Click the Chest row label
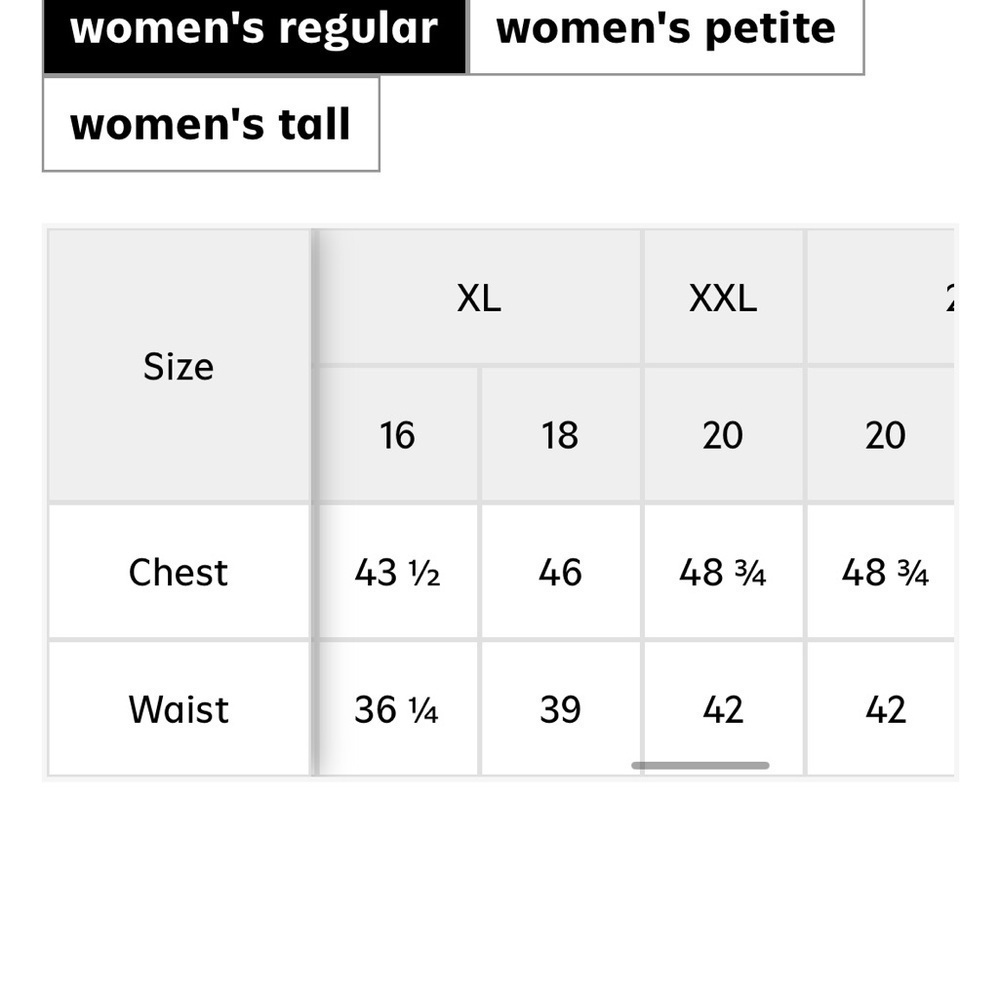Image resolution: width=1000 pixels, height=1000 pixels. (179, 572)
